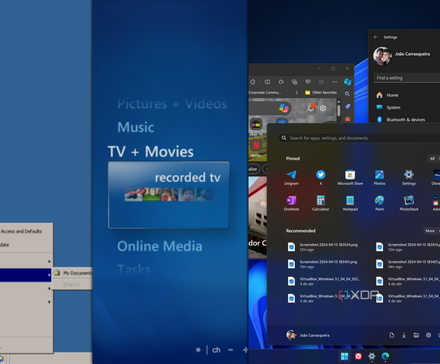The image size is (440, 364).
Task: Expand the highlighted blue classic menu row
Action: tap(26, 275)
